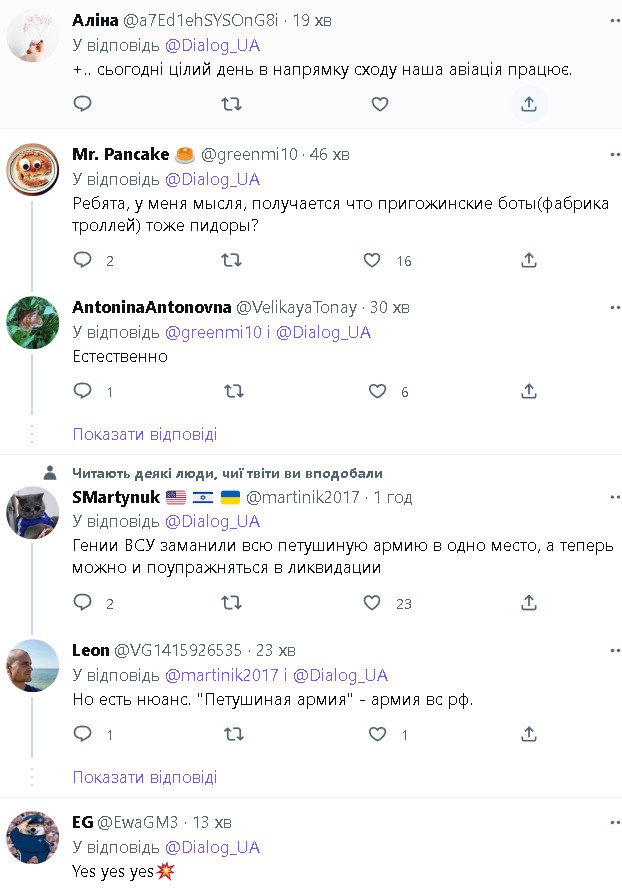Show replies under Leon's tweet
The height and width of the screenshot is (891, 622).
click(x=145, y=777)
